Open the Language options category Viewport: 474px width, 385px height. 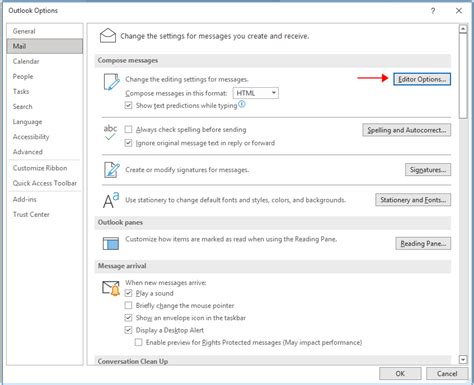pos(45,122)
